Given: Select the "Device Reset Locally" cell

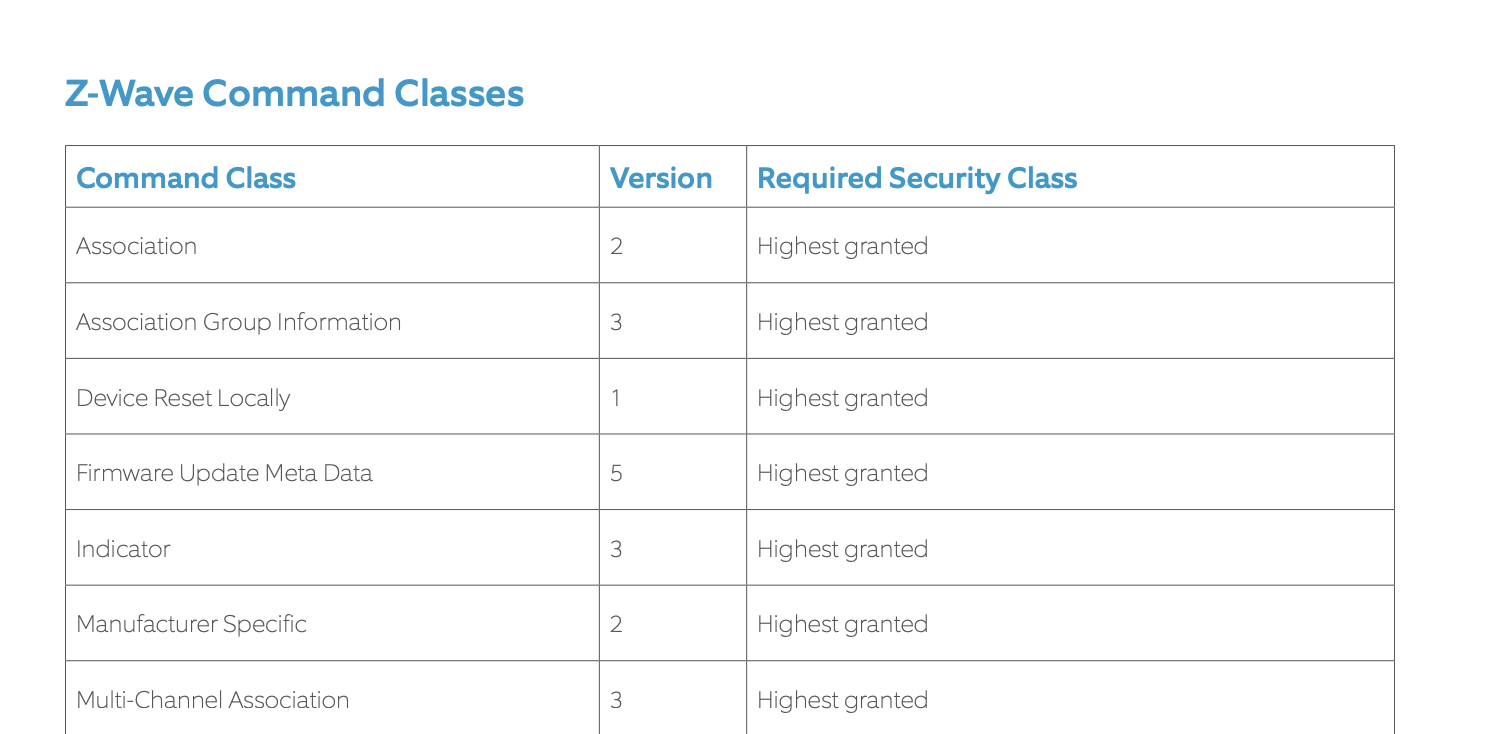Looking at the screenshot, I should [183, 398].
